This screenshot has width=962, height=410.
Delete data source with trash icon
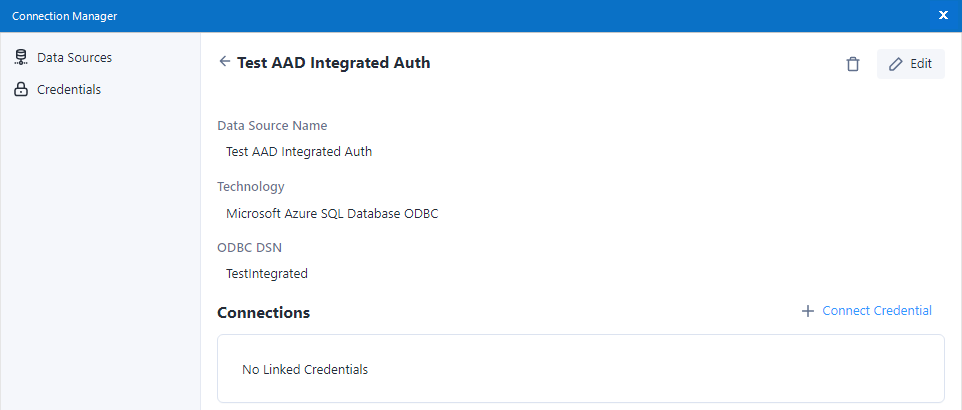click(x=852, y=64)
